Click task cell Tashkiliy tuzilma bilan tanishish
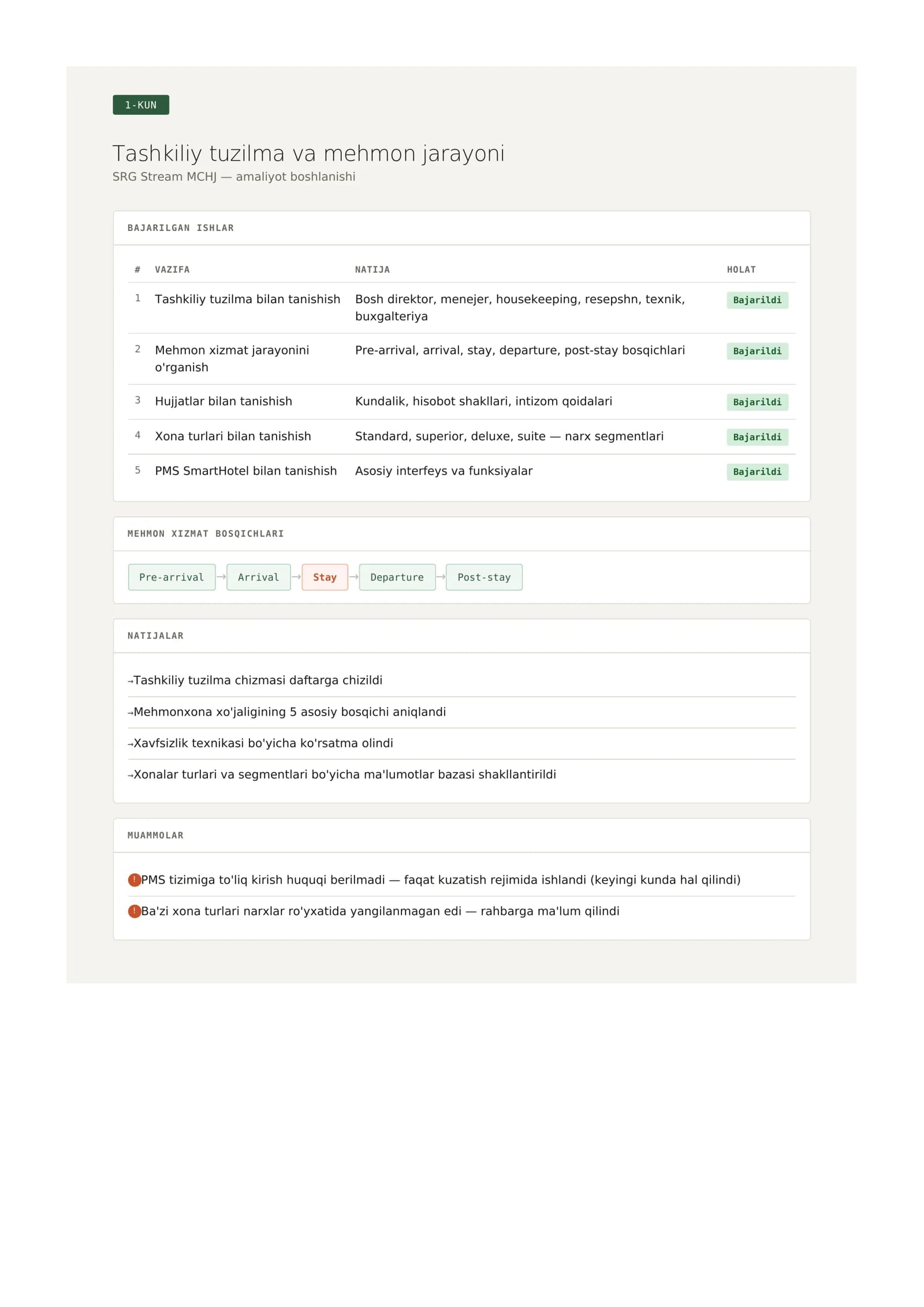Image resolution: width=924 pixels, height=1307 pixels. click(x=248, y=299)
